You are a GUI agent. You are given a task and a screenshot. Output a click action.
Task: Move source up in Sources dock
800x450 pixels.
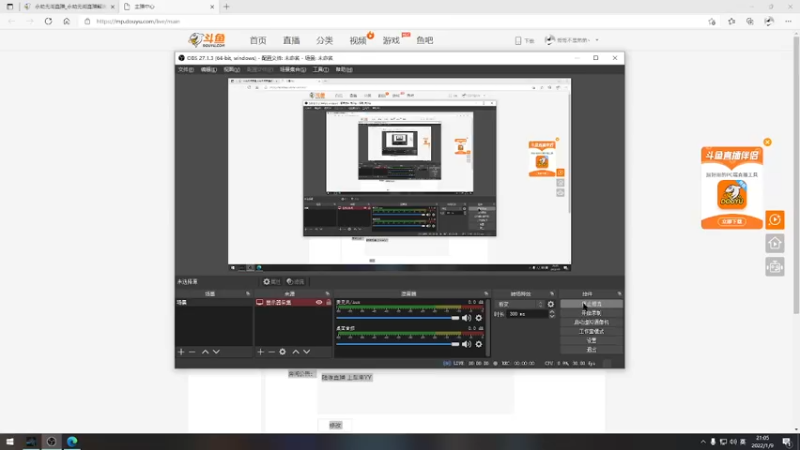click(x=295, y=352)
